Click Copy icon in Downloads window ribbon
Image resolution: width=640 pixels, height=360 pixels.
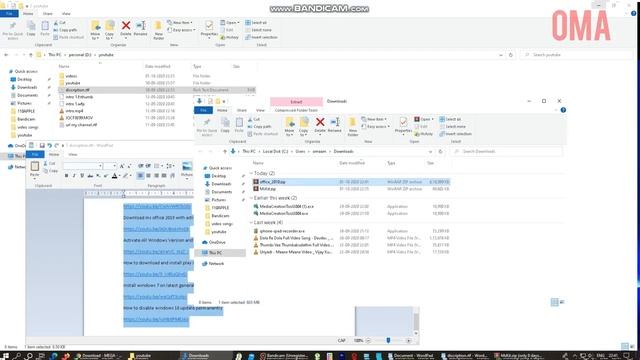tap(225, 125)
